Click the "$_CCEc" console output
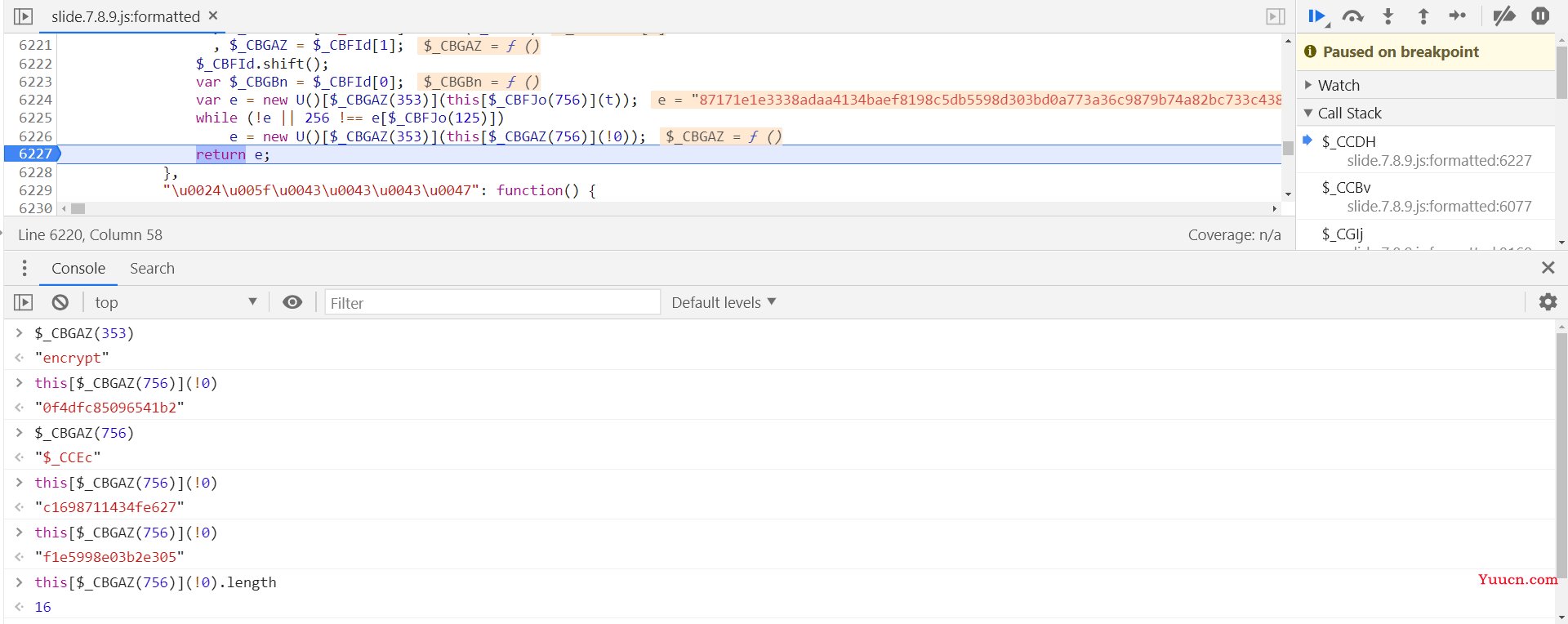Screen dimensions: 1568x624 point(68,457)
